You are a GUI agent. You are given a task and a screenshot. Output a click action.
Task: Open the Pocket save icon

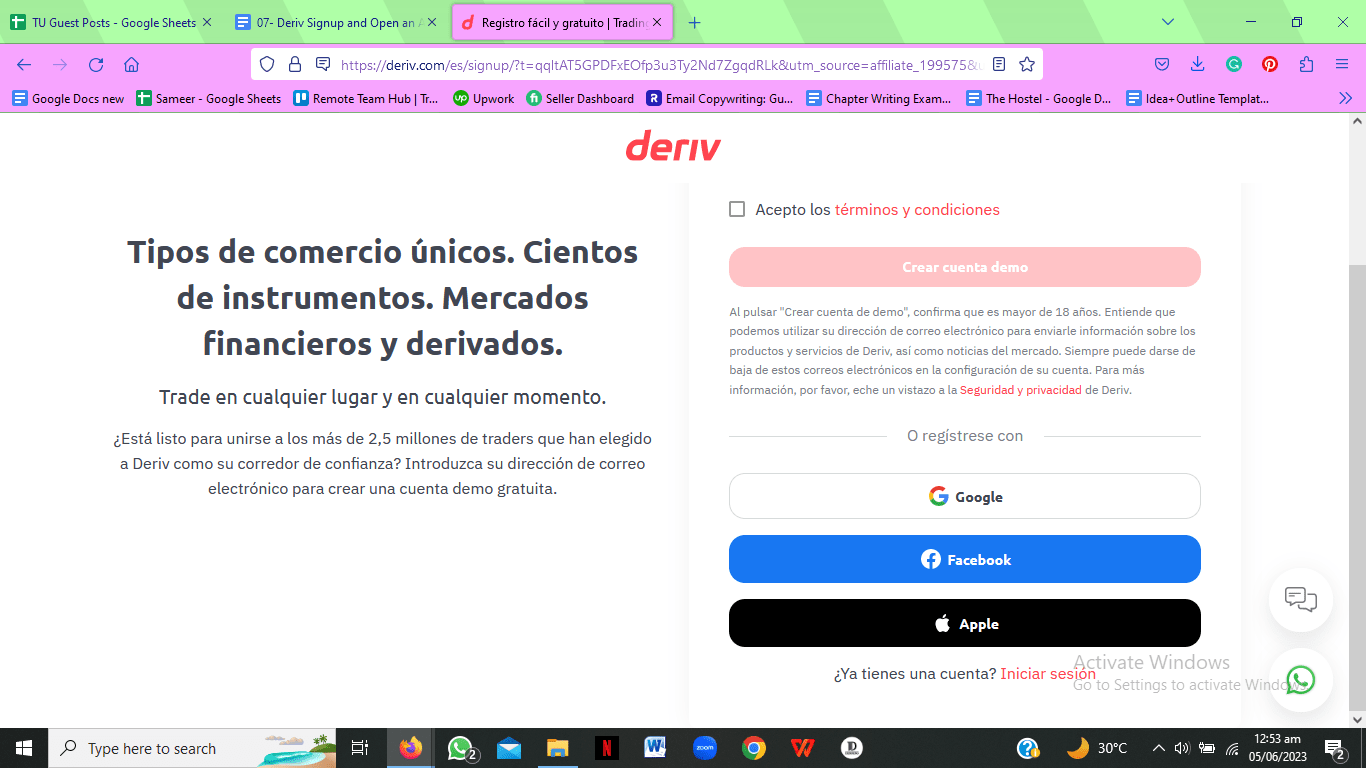[x=1162, y=64]
